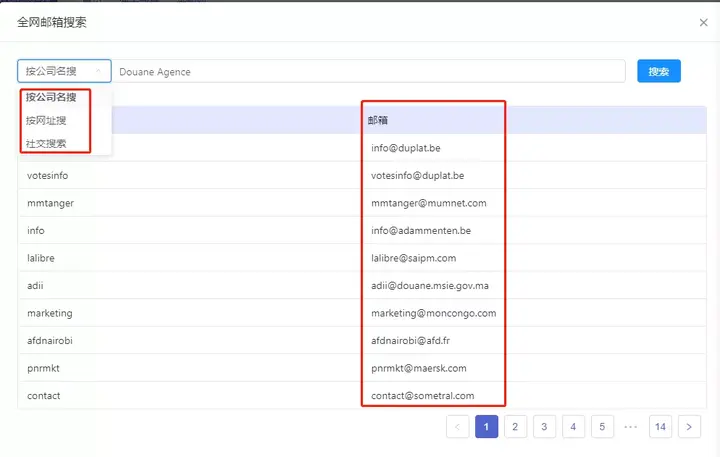
Task: Close the 全网邮箱搜索 dialog
Action: (x=703, y=23)
